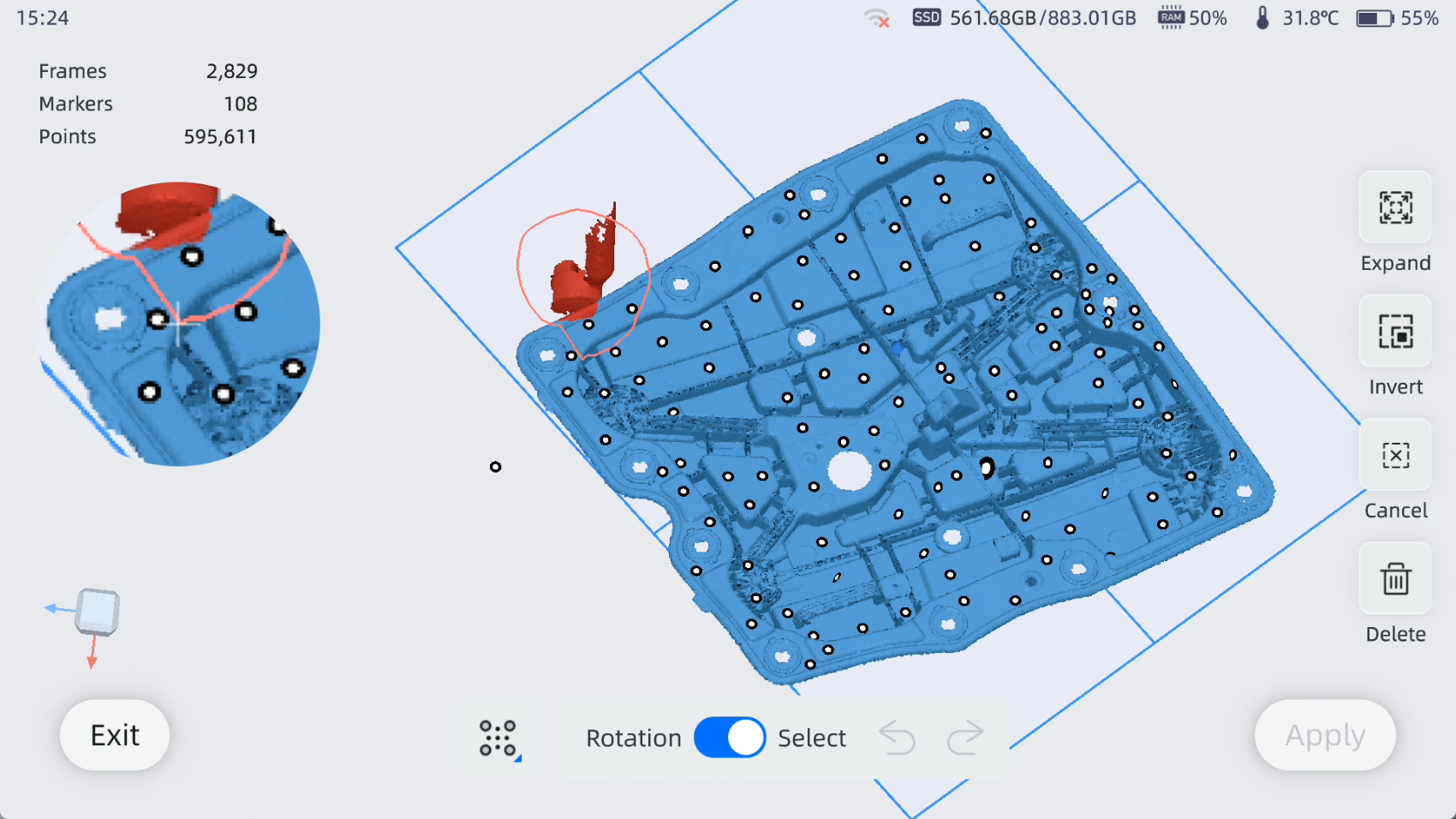The width and height of the screenshot is (1456, 819).
Task: Click the circular magnifier preview
Action: coord(178,324)
